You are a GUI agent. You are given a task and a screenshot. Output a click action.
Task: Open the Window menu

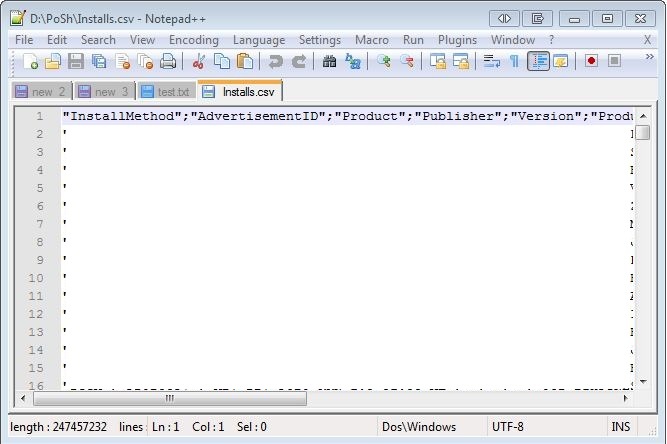click(x=513, y=40)
